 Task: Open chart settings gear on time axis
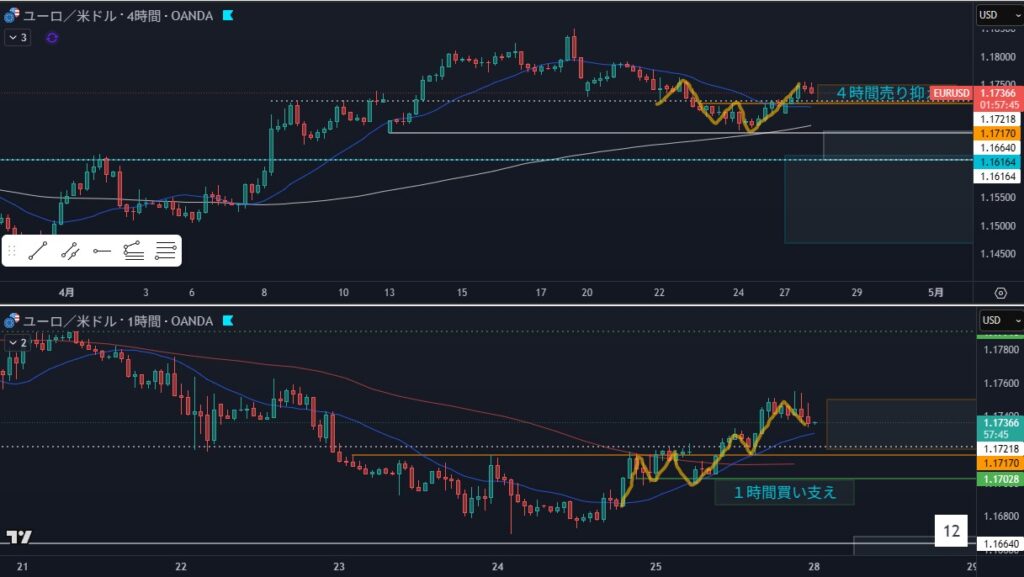point(1000,293)
